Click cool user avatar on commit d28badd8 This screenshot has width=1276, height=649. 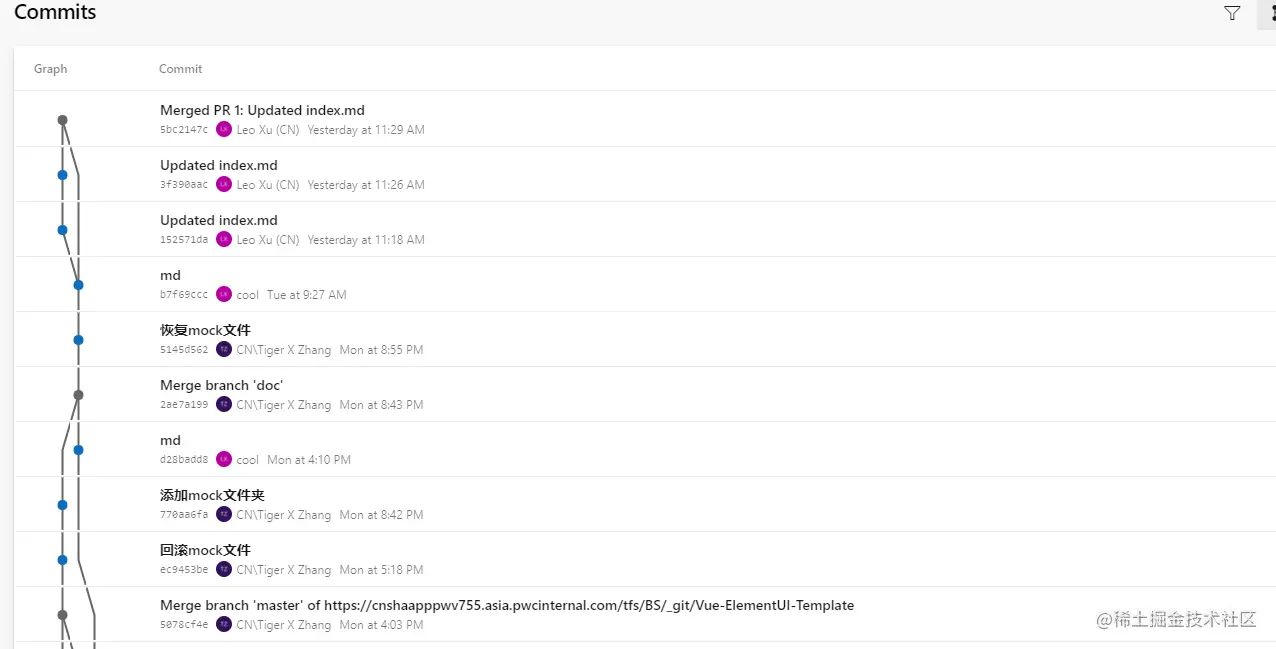point(224,459)
